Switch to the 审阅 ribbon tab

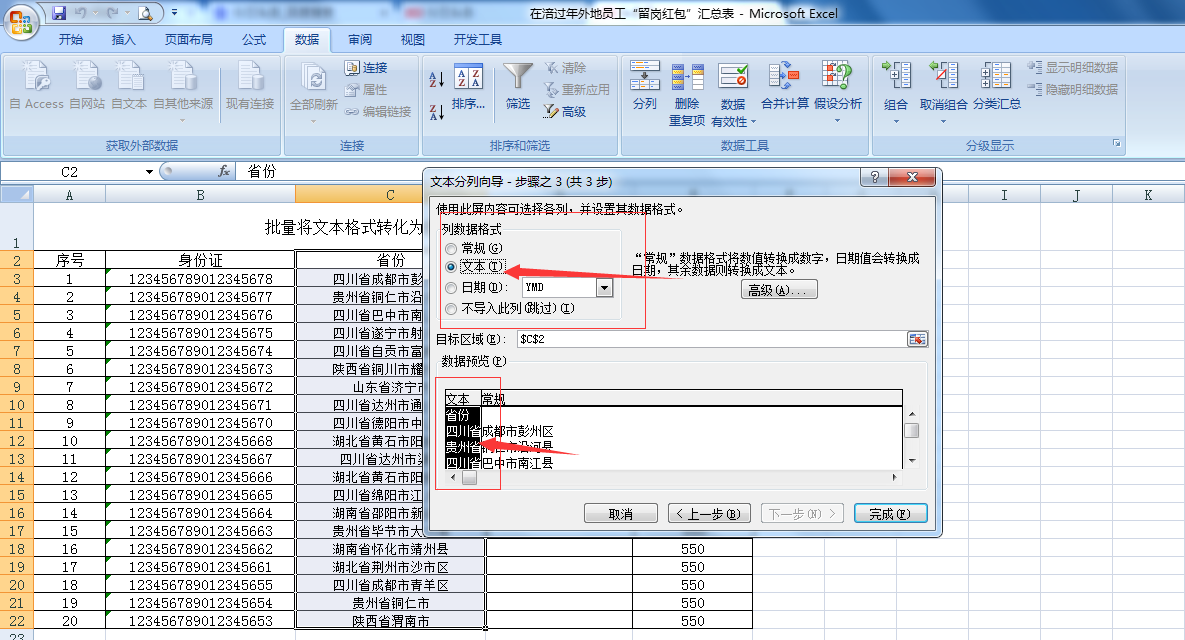[x=360, y=39]
